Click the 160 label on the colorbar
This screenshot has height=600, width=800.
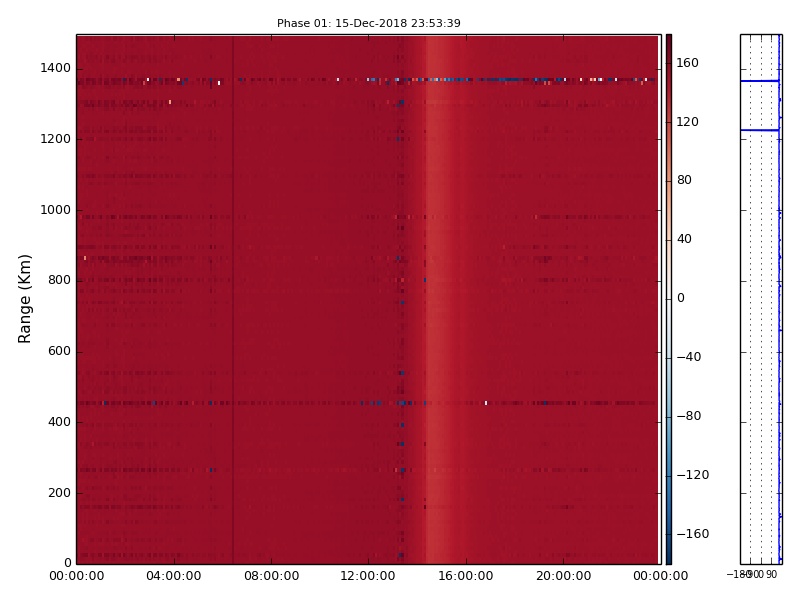click(x=687, y=63)
